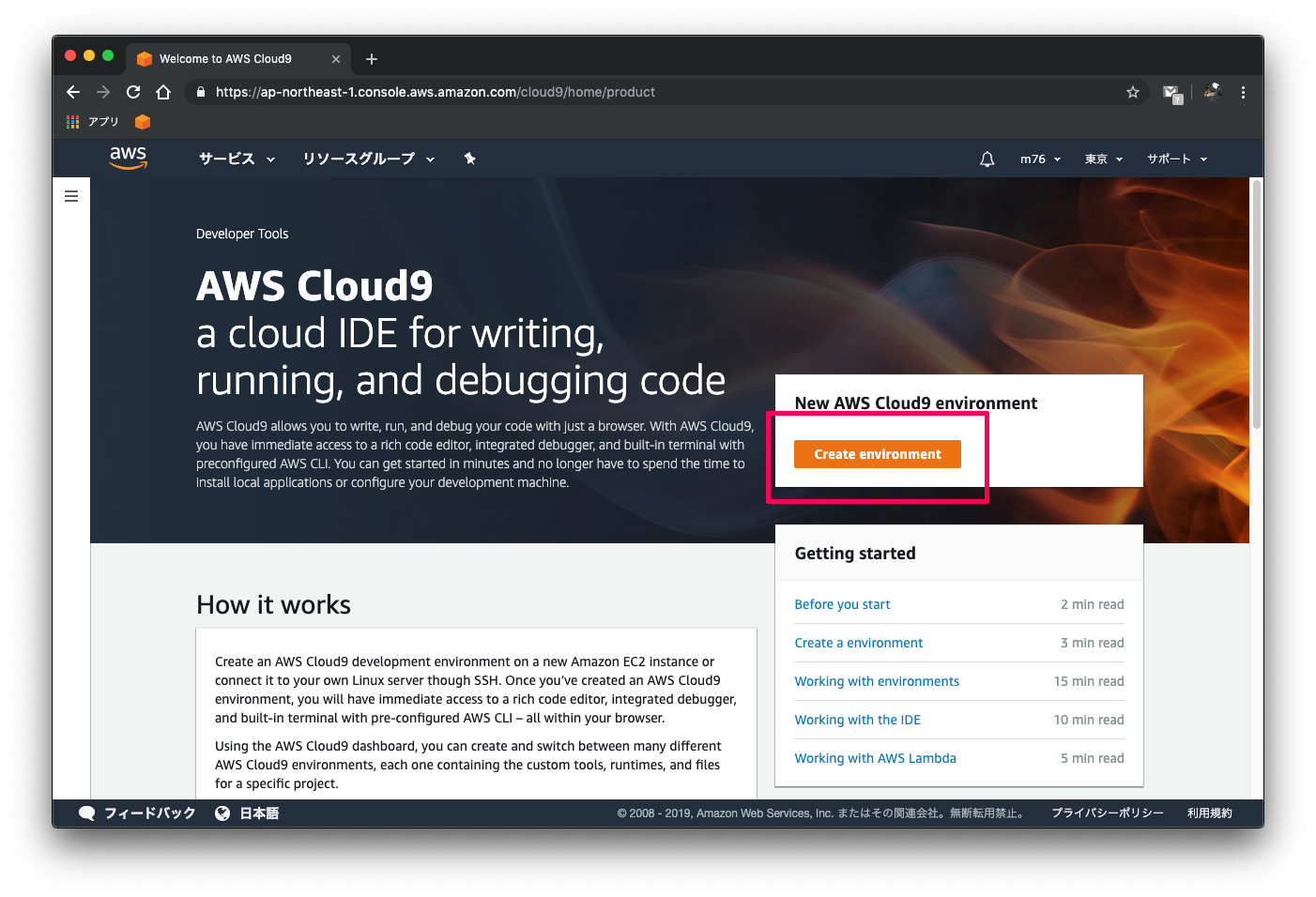This screenshot has height=897, width=1316.
Task: Go to the AWS logo home
Action: (129, 158)
